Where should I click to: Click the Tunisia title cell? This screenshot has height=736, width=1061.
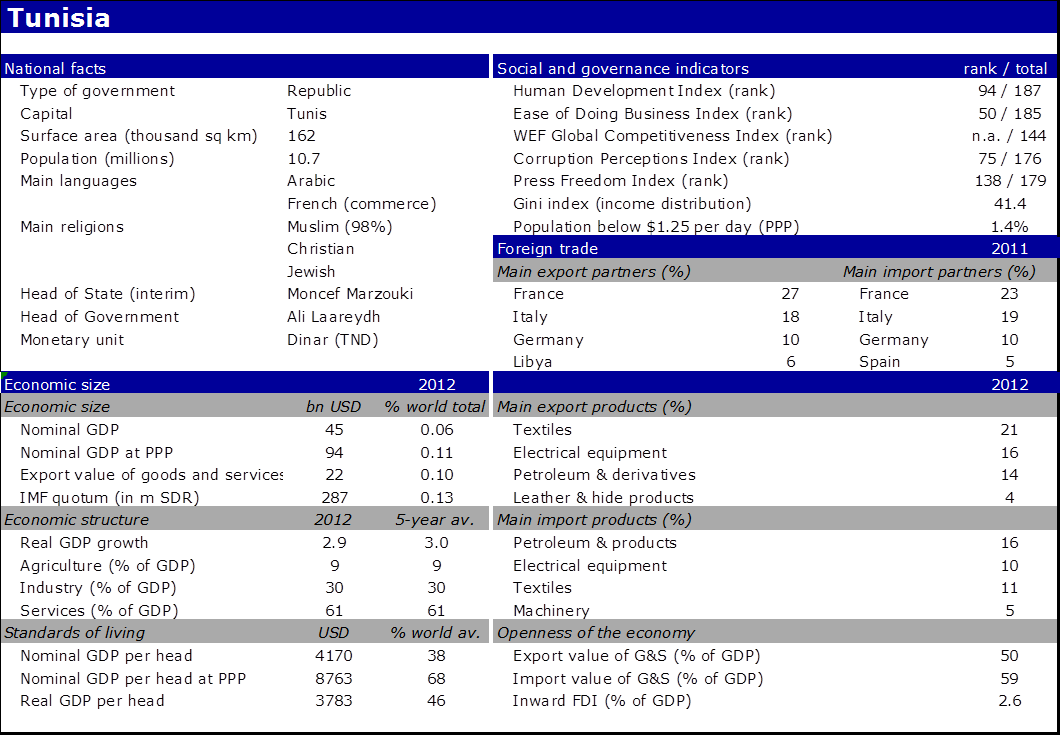(x=60, y=18)
